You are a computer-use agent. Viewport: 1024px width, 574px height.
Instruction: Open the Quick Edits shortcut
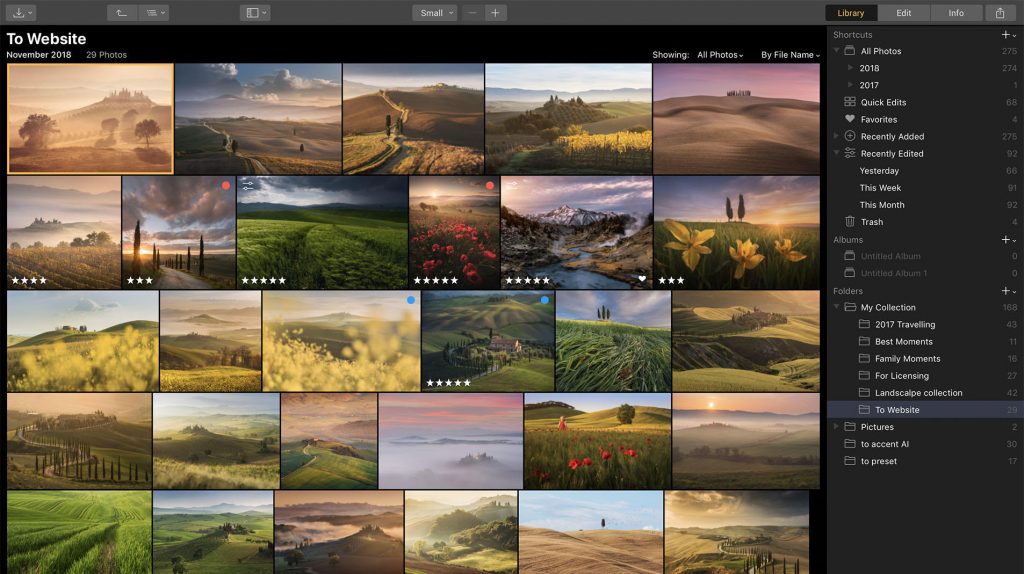point(883,102)
